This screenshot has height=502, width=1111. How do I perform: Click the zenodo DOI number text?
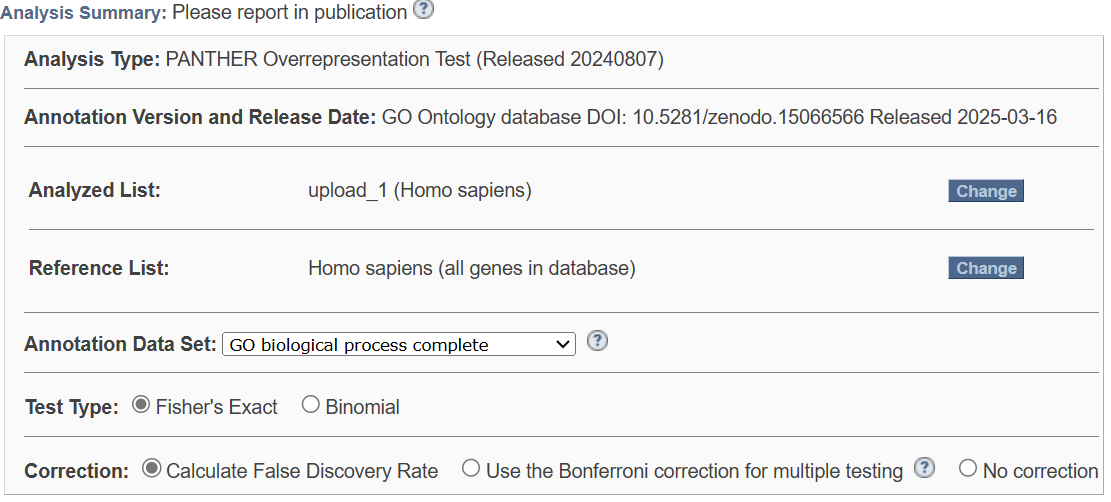tap(748, 117)
